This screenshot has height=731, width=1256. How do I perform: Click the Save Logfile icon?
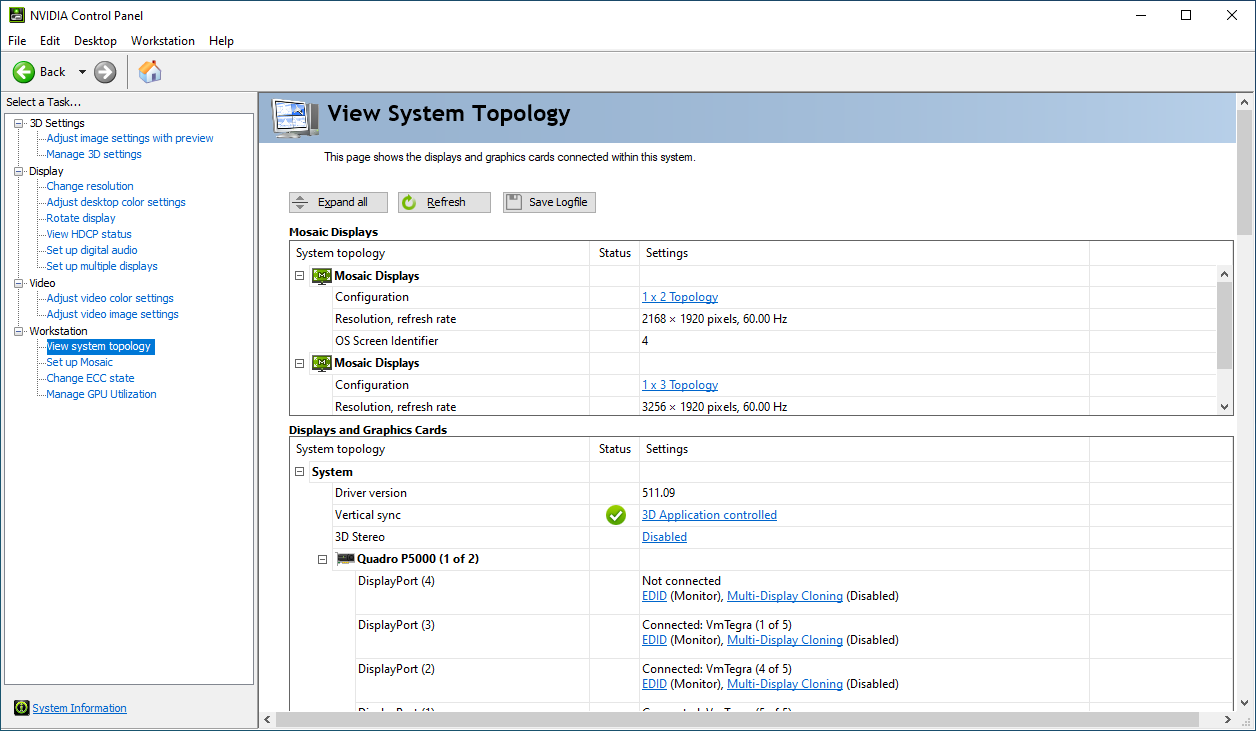[x=514, y=202]
